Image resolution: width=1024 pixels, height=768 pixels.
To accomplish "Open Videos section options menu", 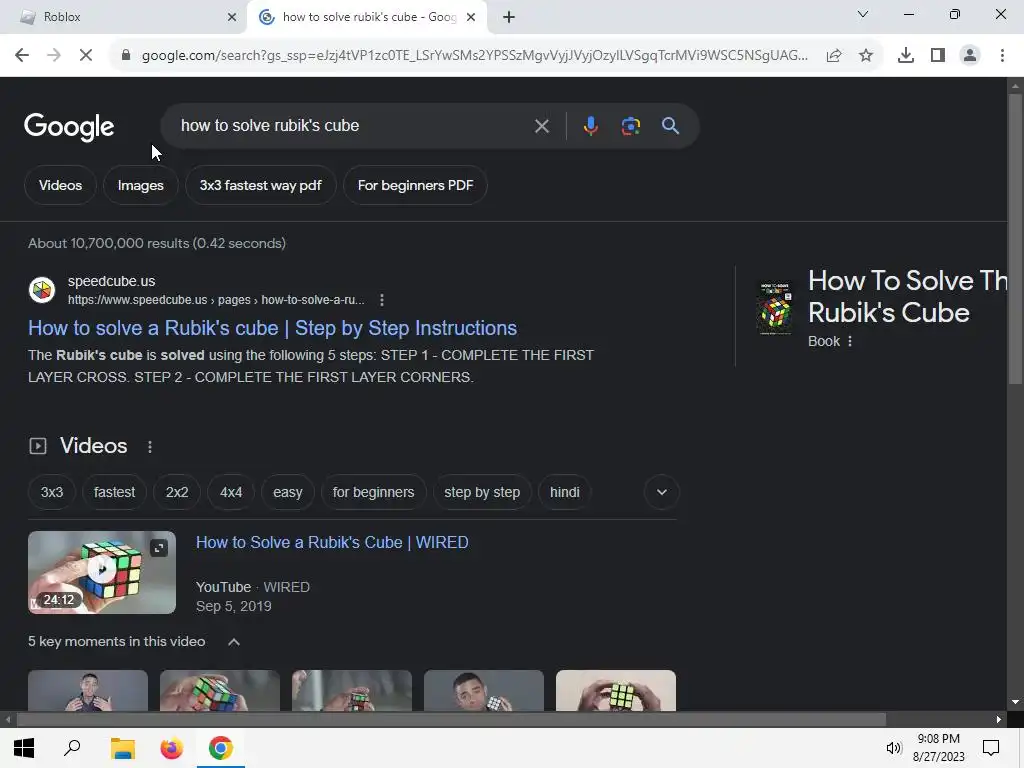I will point(150,447).
